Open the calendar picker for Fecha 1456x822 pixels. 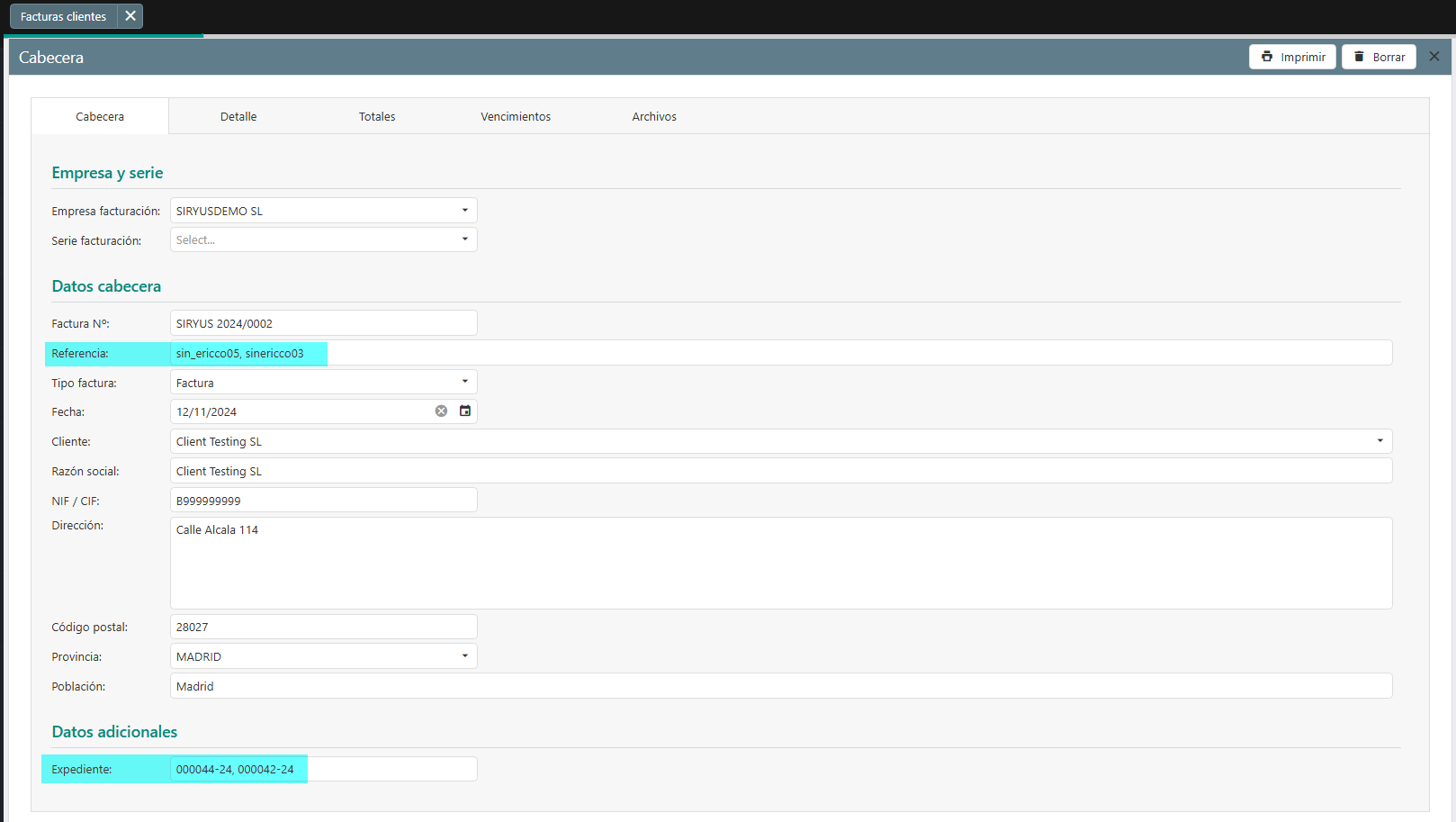[465, 411]
